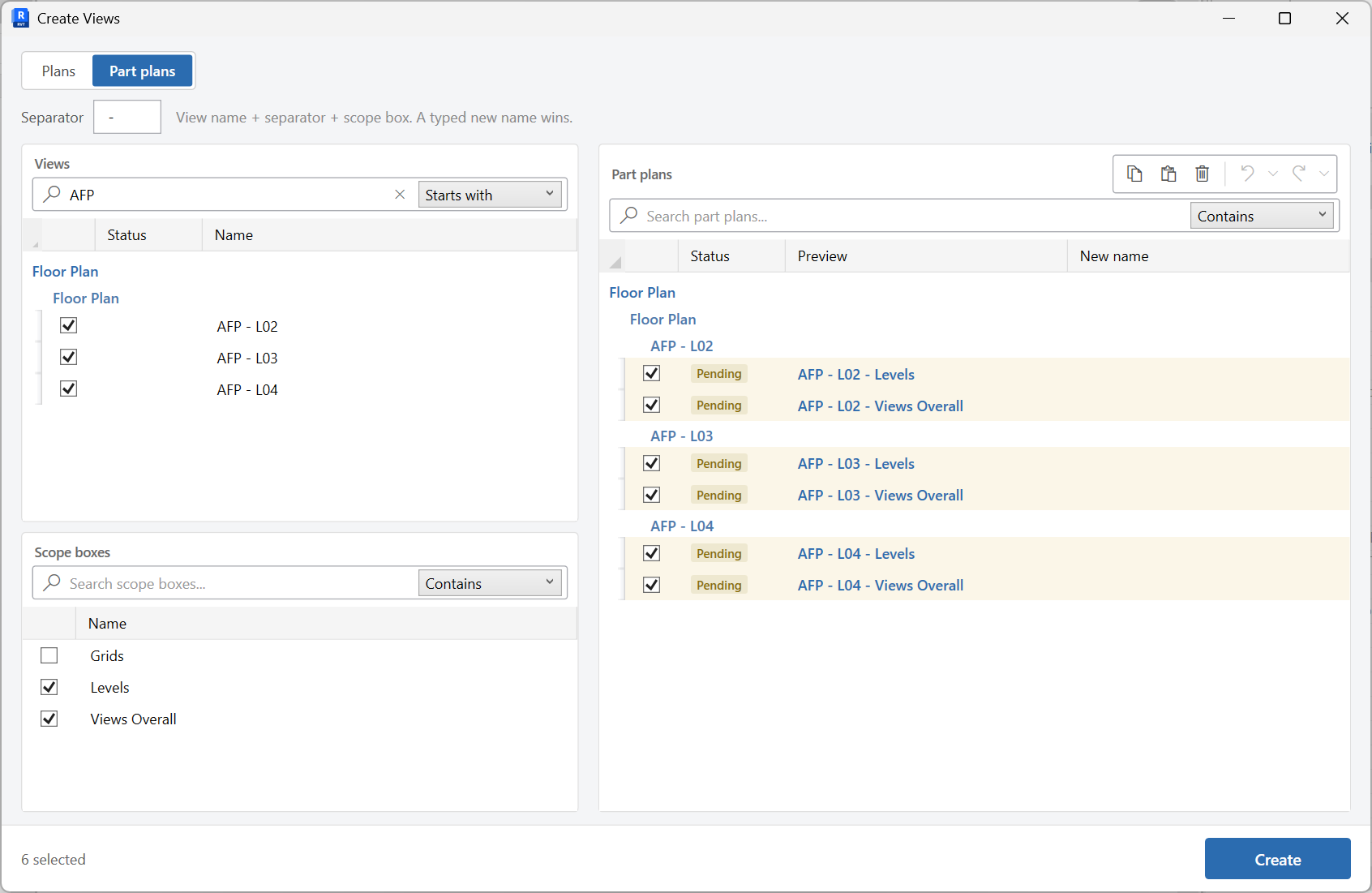Toggle checkbox for AFP - L02 - Levels

652,373
